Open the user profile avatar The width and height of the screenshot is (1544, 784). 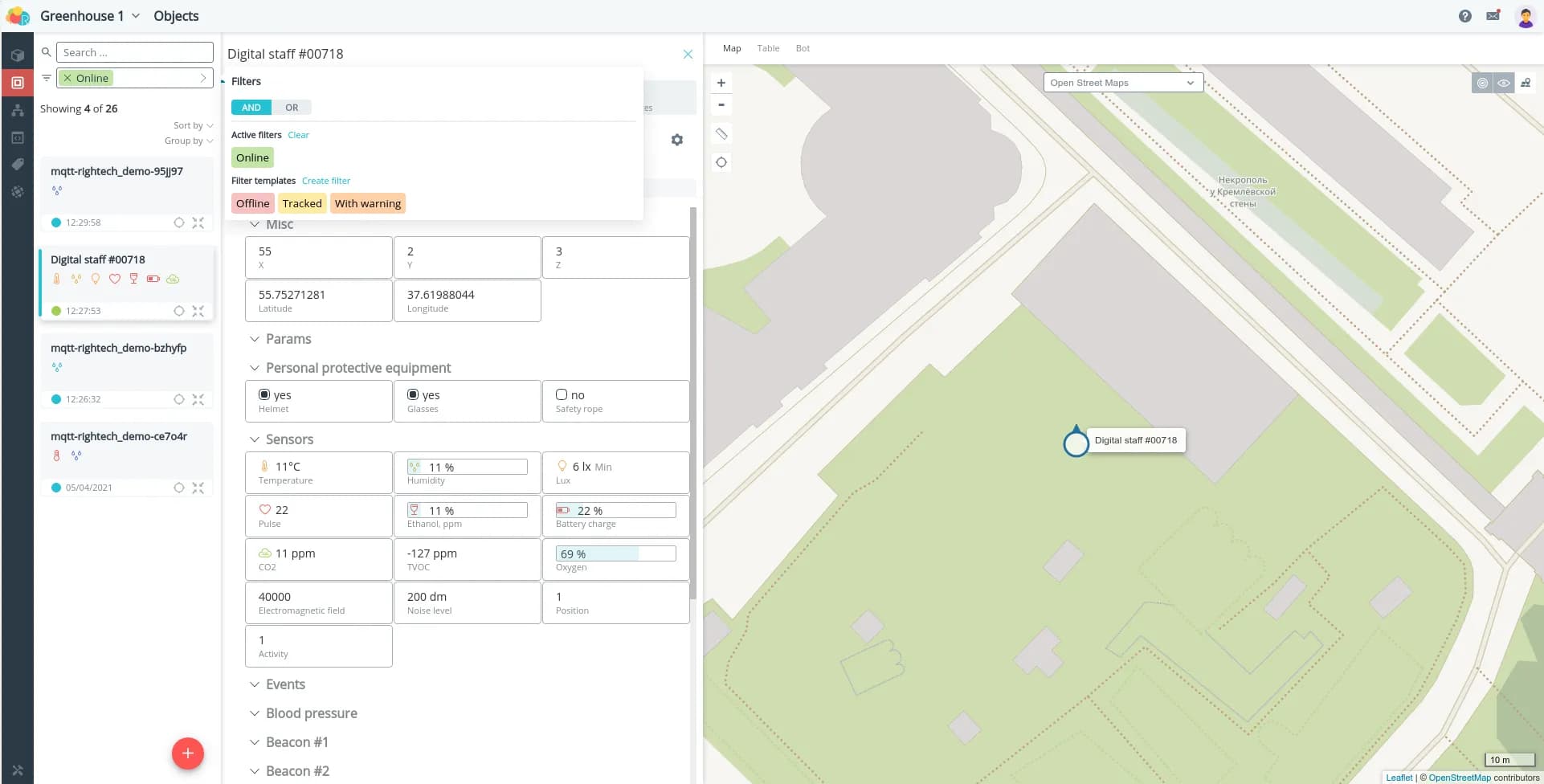coord(1525,16)
